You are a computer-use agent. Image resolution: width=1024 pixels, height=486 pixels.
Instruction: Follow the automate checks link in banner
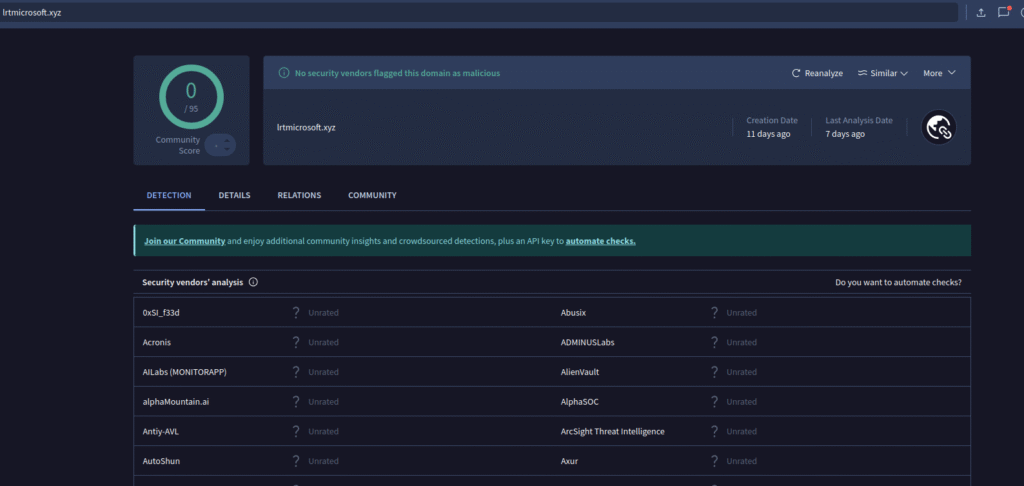coord(600,241)
